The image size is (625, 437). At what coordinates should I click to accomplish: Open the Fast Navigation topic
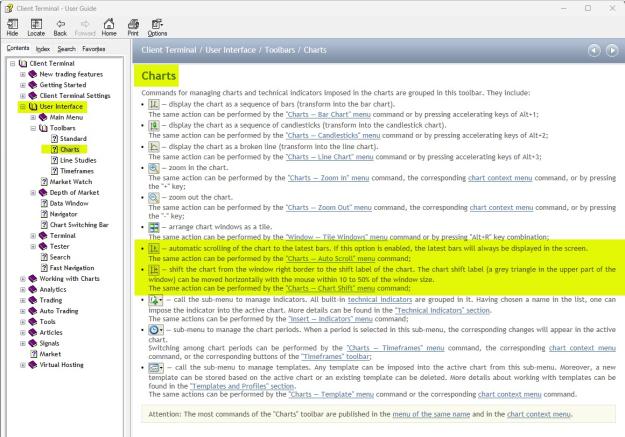pyautogui.click(x=72, y=268)
